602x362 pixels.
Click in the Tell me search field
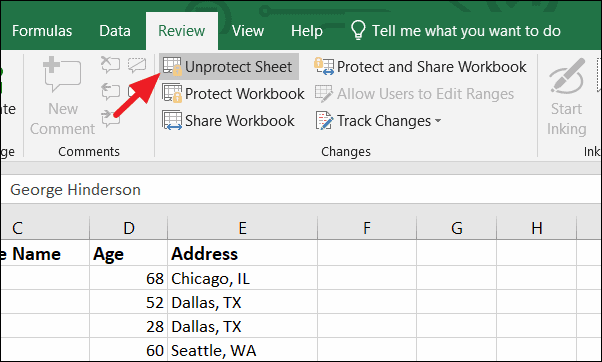tap(466, 31)
